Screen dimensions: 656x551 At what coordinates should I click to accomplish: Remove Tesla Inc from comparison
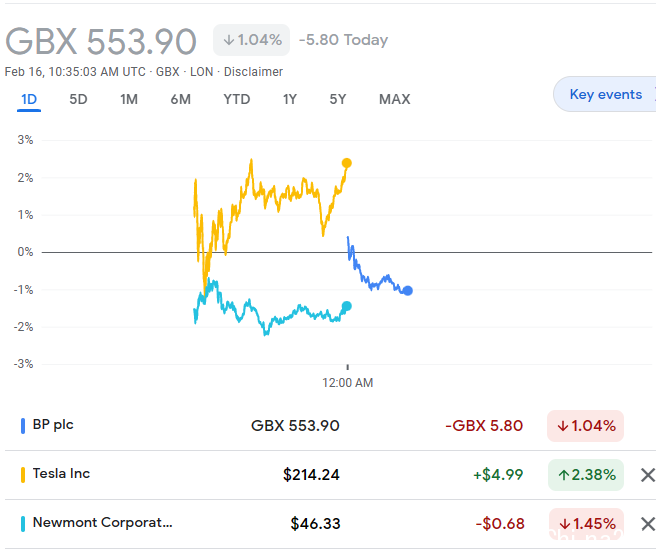(648, 475)
